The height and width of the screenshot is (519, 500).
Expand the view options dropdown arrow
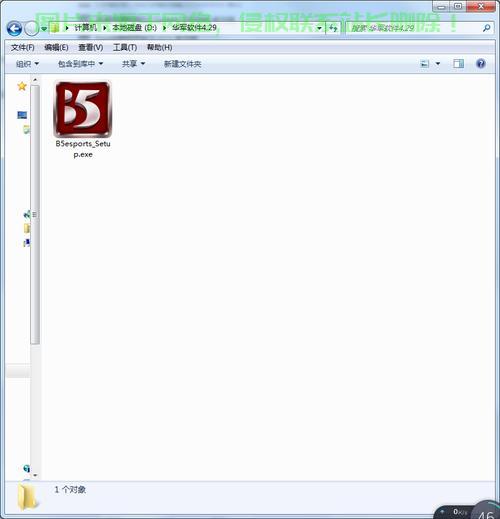pos(438,64)
